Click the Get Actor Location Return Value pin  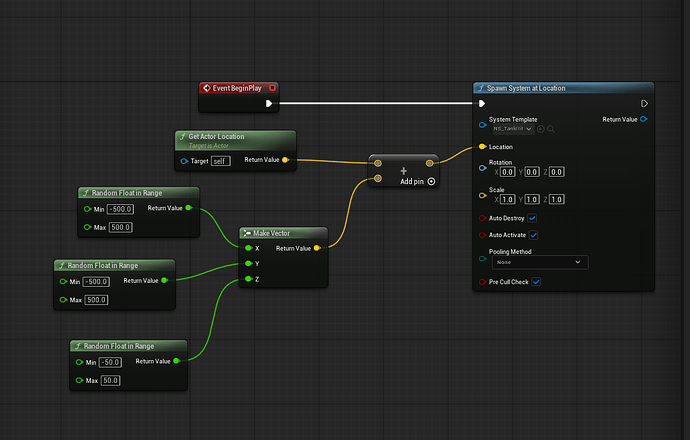[x=286, y=159]
